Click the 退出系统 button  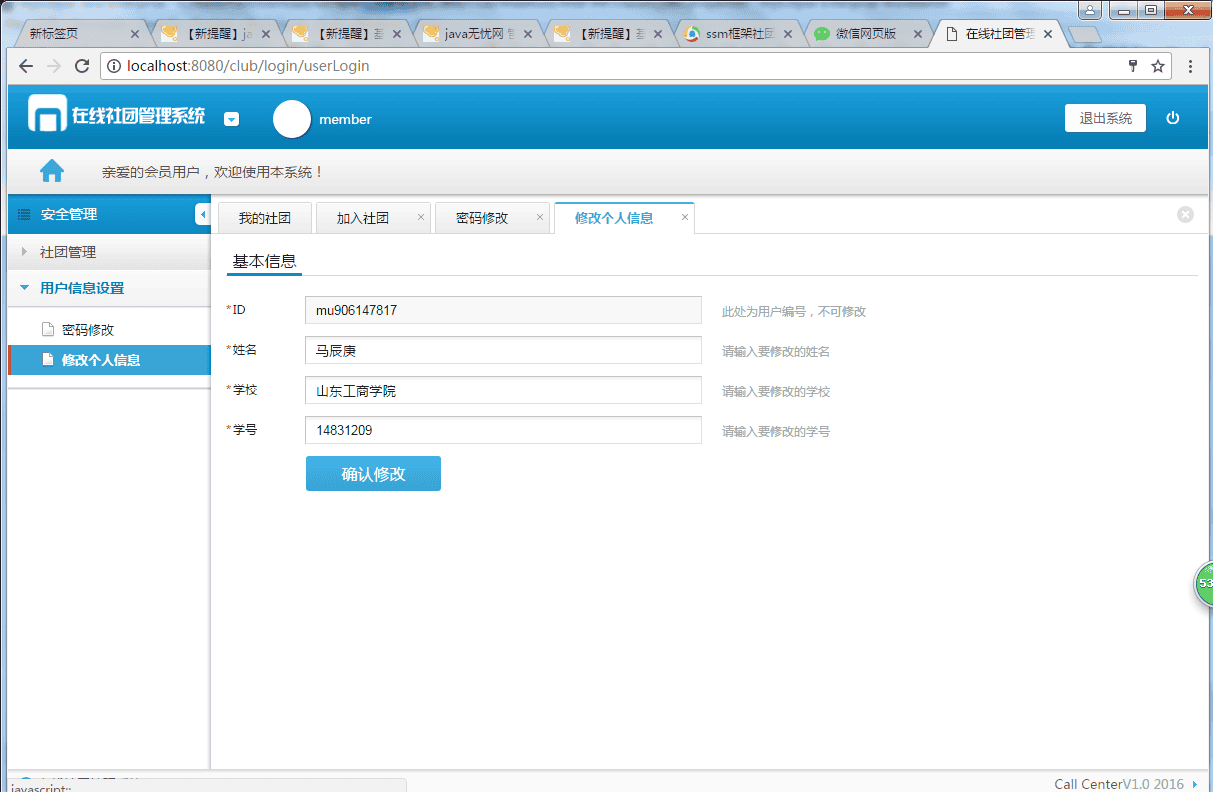[1105, 118]
